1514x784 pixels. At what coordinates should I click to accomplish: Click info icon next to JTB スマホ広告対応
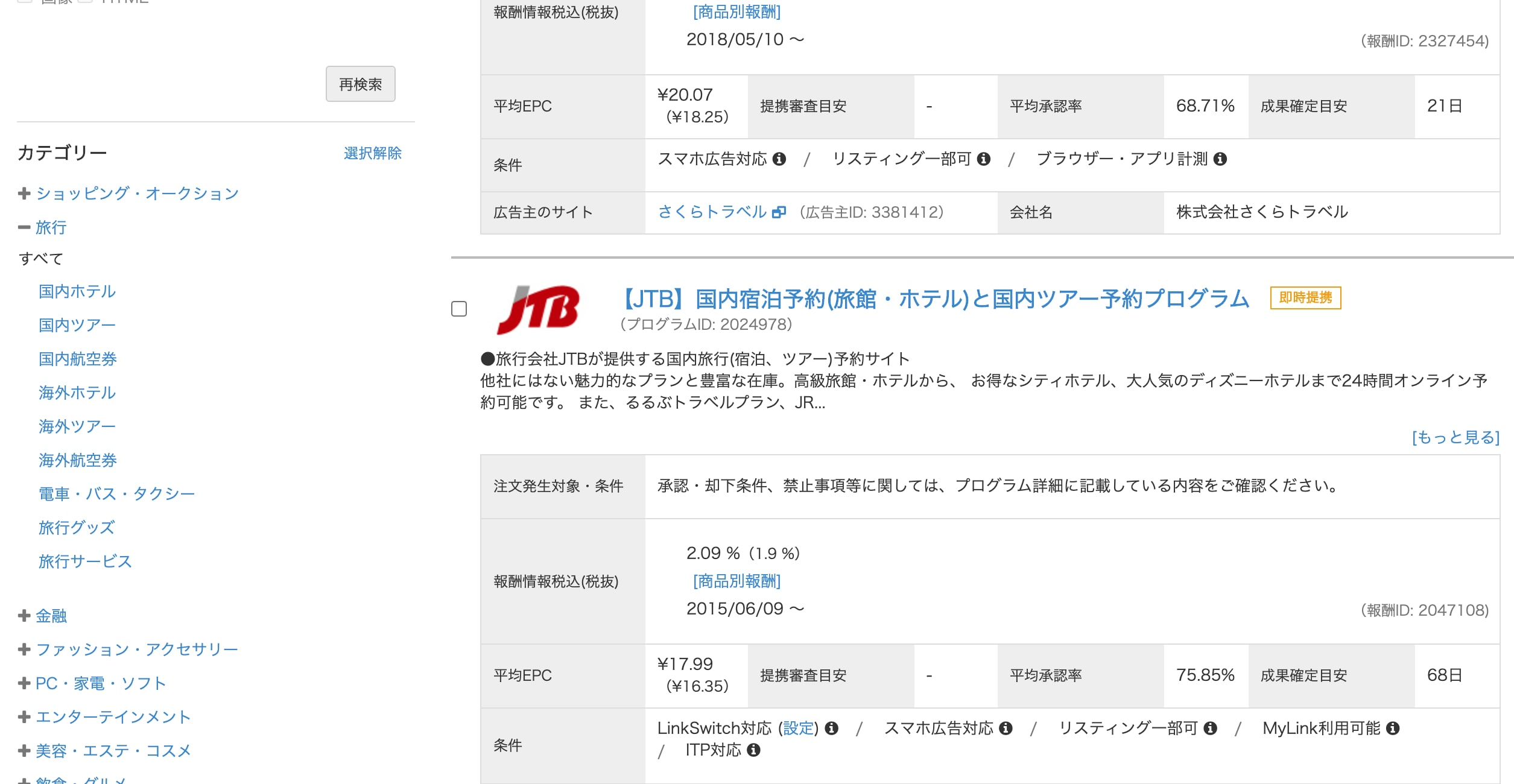(x=1006, y=728)
